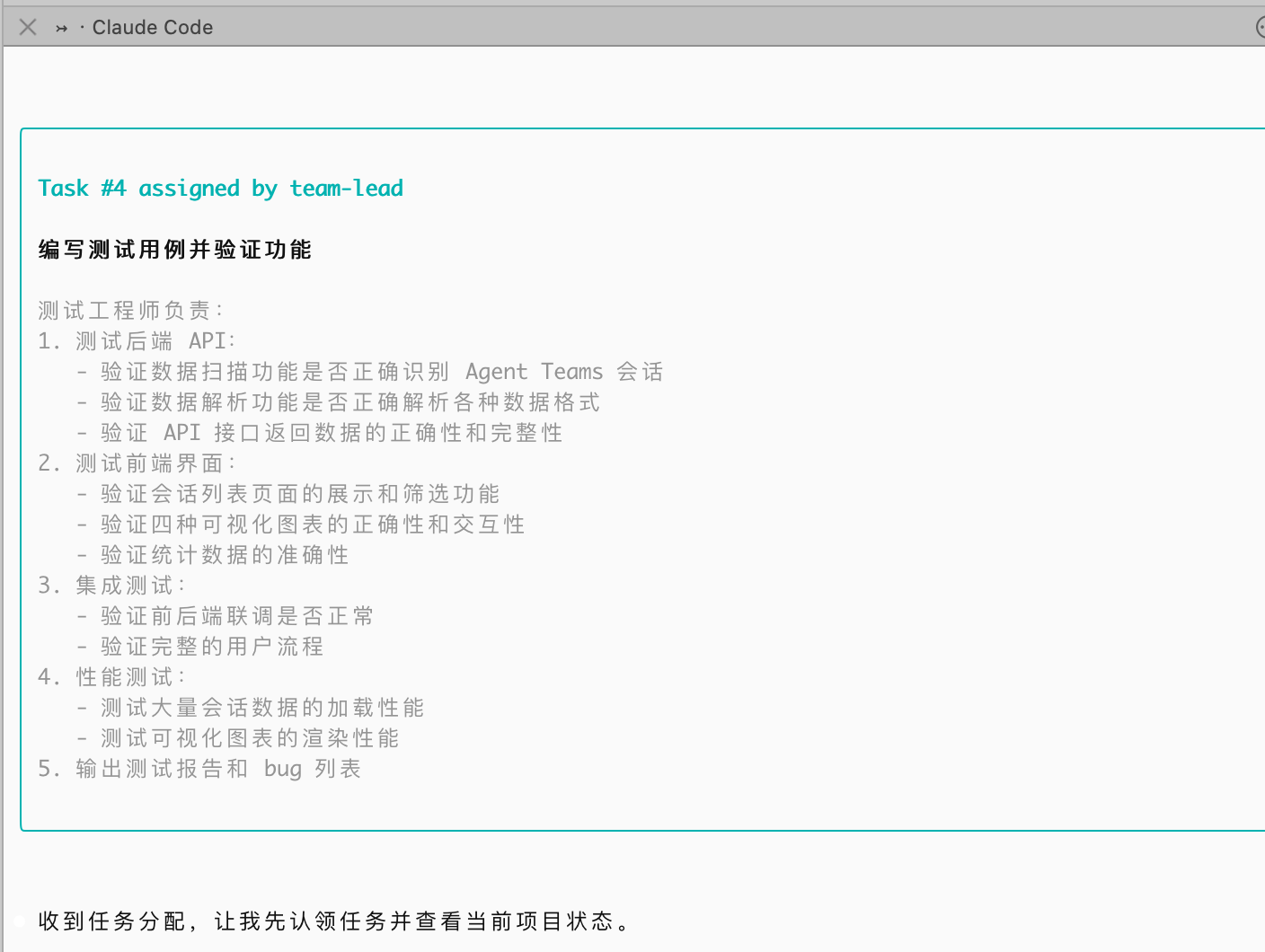Click the line 测试工程师负责：
1265x952 pixels.
point(131,310)
